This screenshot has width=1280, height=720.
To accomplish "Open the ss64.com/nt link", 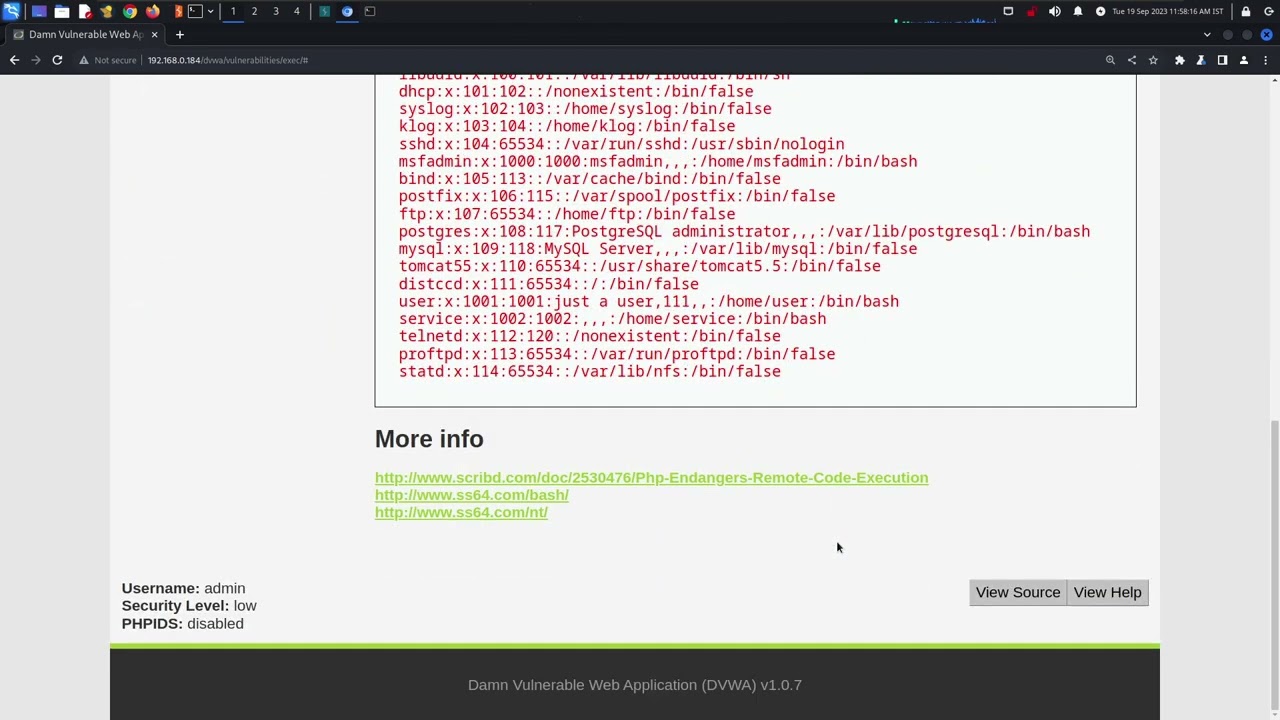I will click(461, 512).
